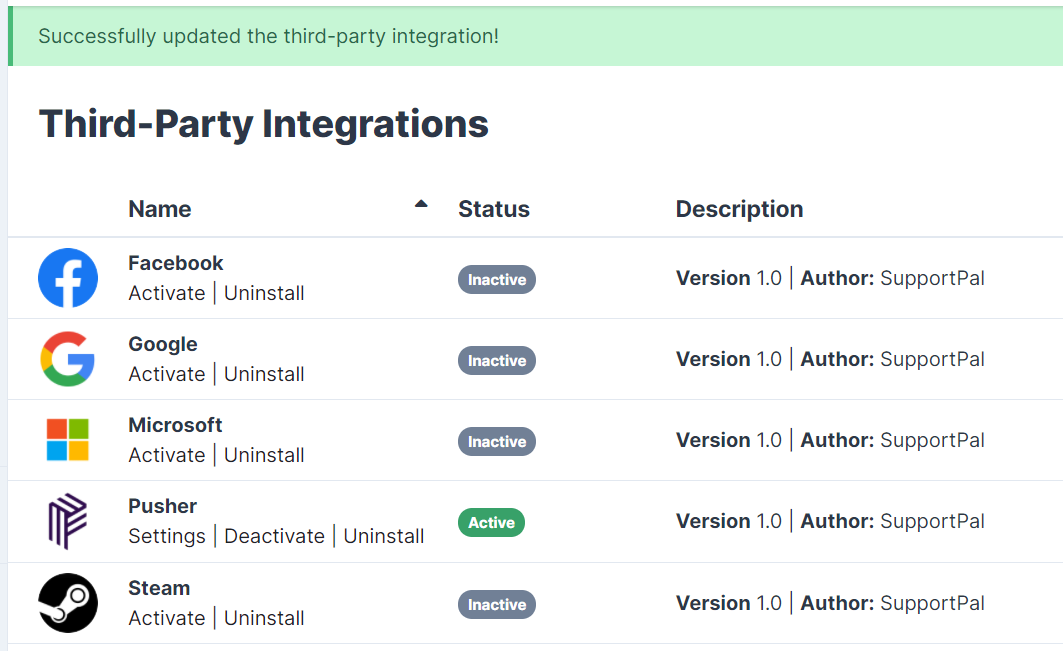Select the Microsoft integration name

coord(175,425)
